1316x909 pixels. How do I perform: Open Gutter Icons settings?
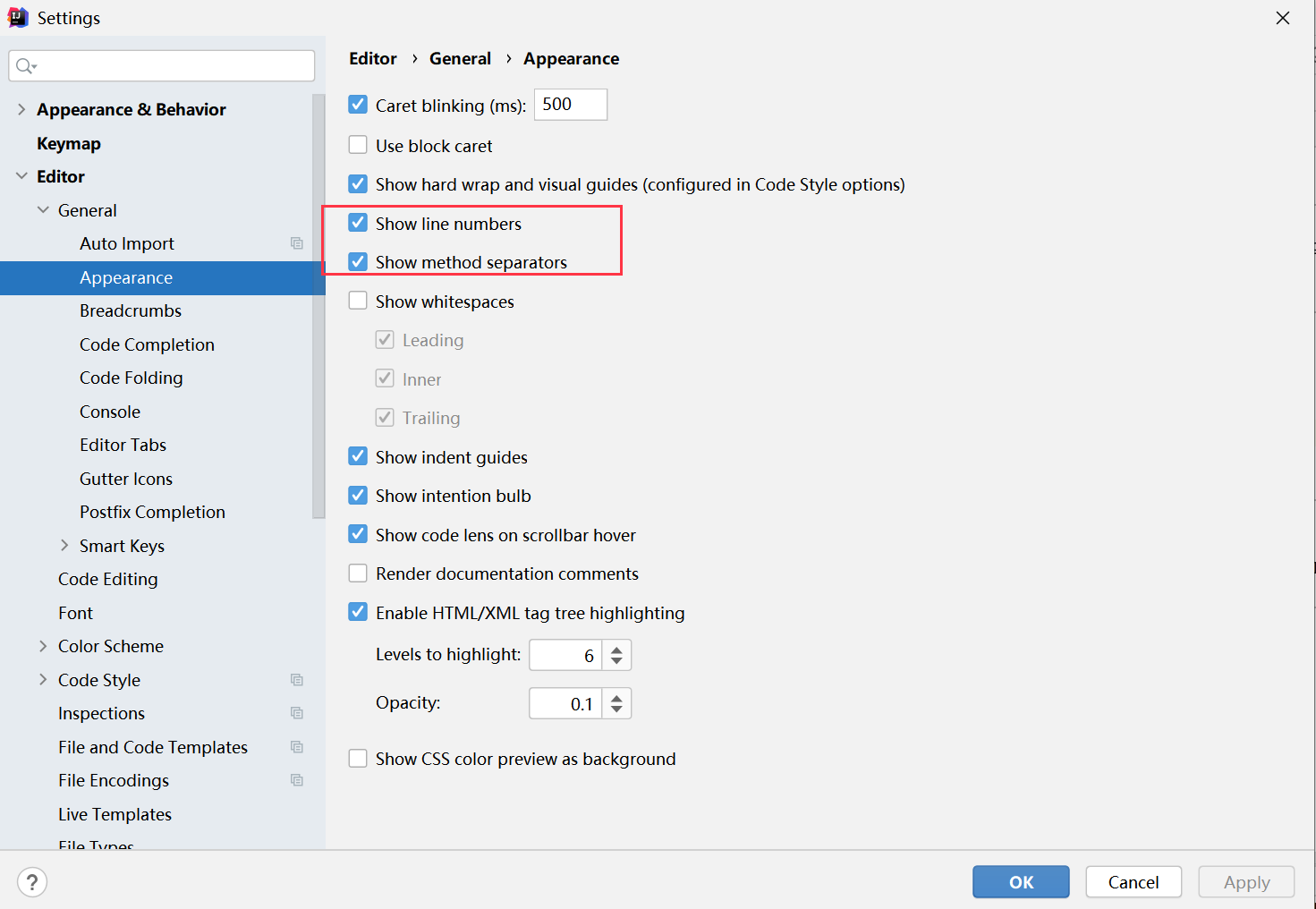point(126,479)
